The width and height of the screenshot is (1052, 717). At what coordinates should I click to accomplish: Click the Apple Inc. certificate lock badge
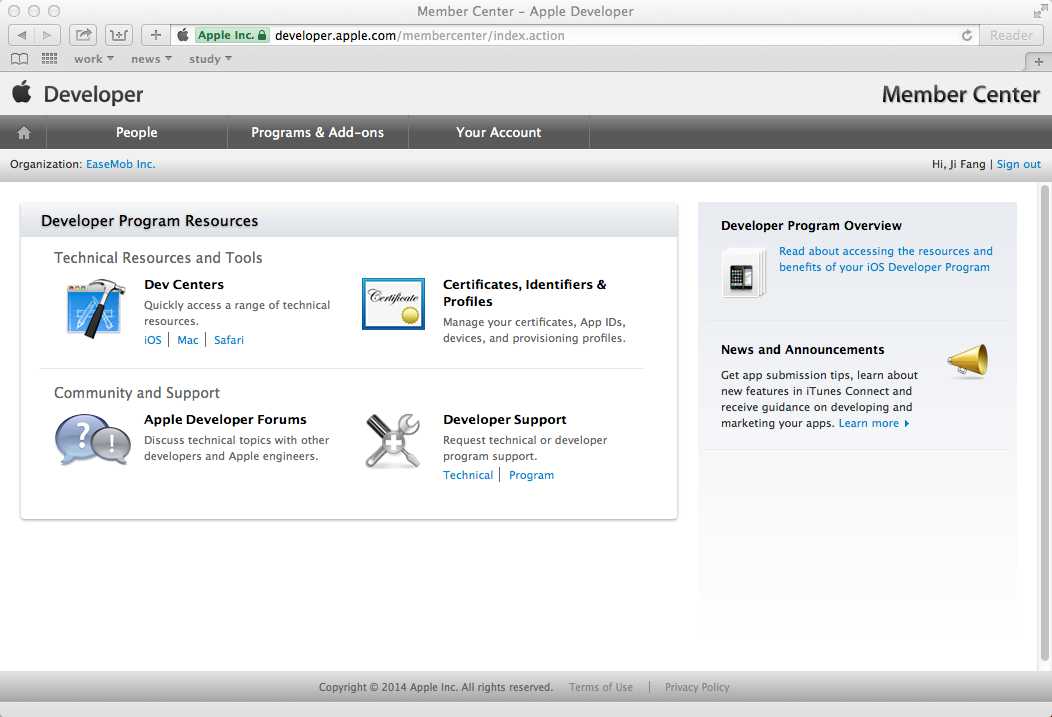point(232,35)
